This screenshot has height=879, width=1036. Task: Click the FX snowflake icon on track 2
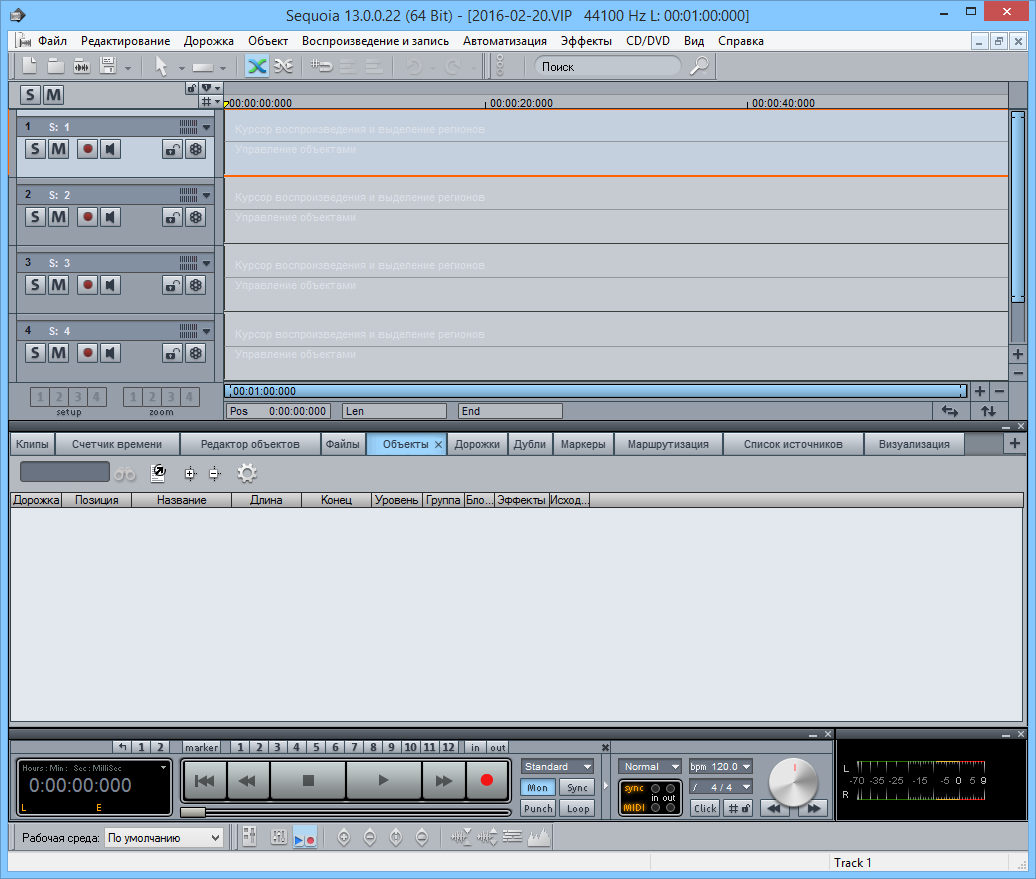pos(196,217)
